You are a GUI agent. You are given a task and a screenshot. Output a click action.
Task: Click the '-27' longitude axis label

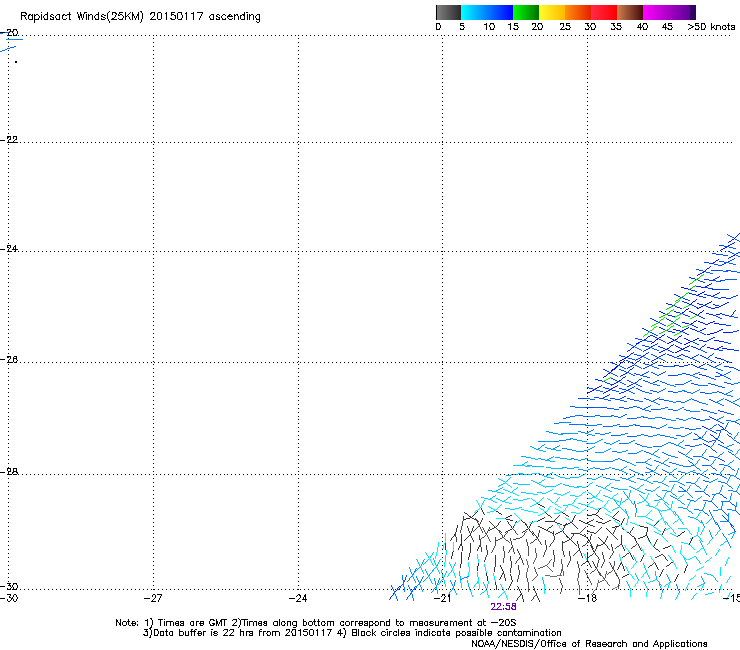tap(153, 598)
